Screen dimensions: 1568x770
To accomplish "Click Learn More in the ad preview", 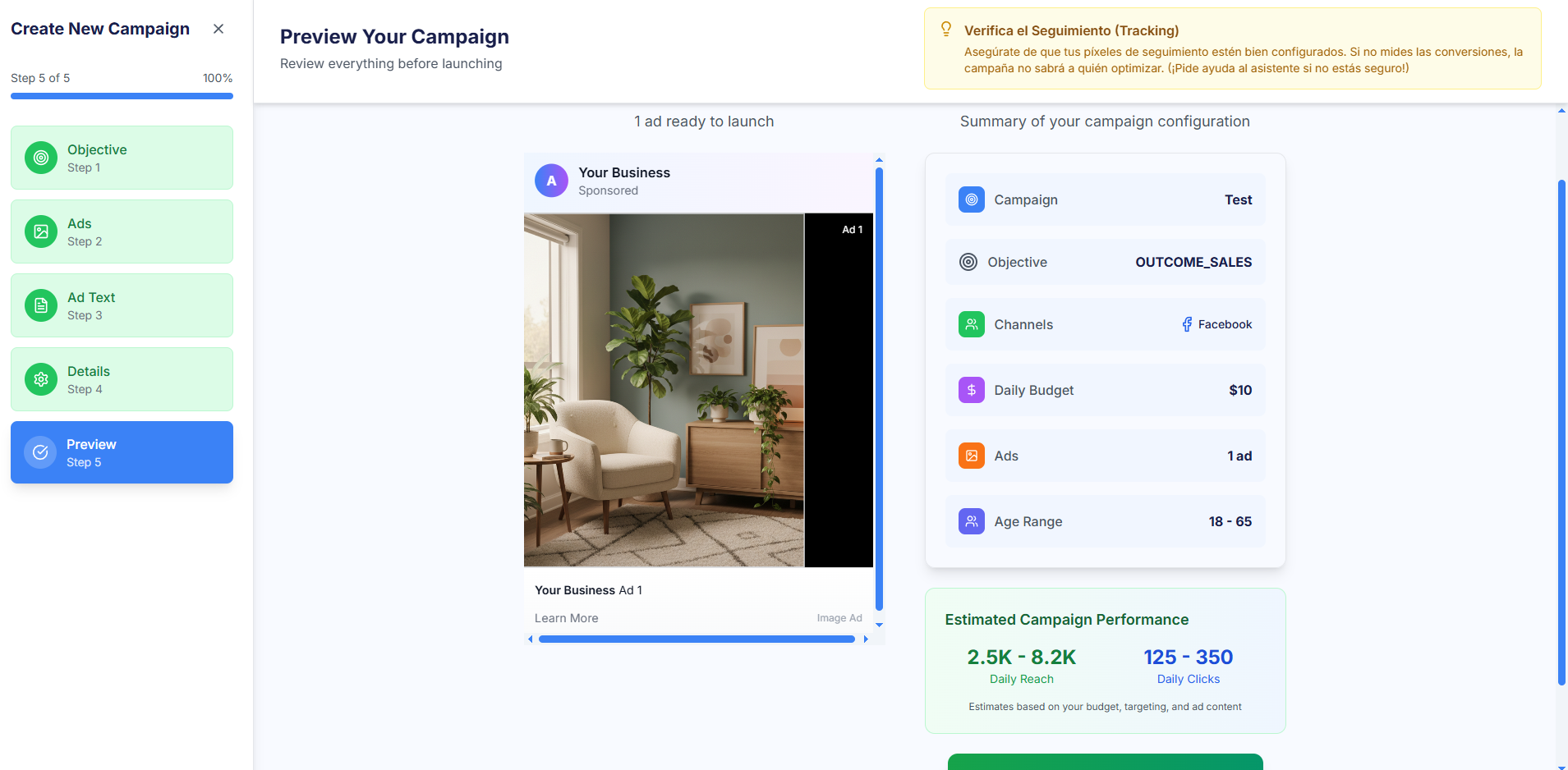I will tap(566, 618).
